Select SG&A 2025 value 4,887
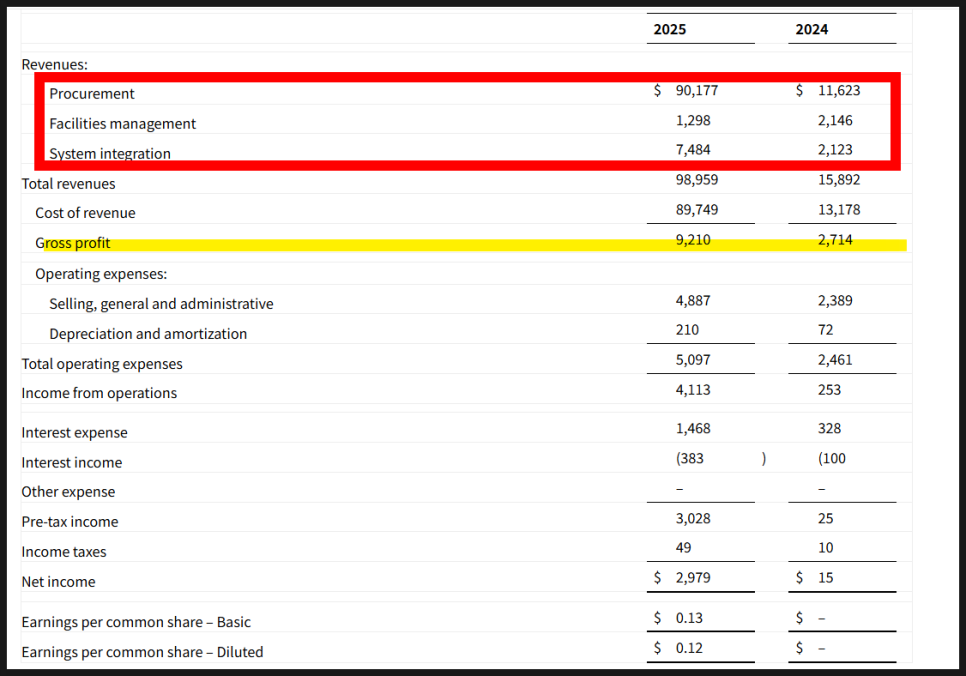The height and width of the screenshot is (676, 966). click(x=693, y=301)
